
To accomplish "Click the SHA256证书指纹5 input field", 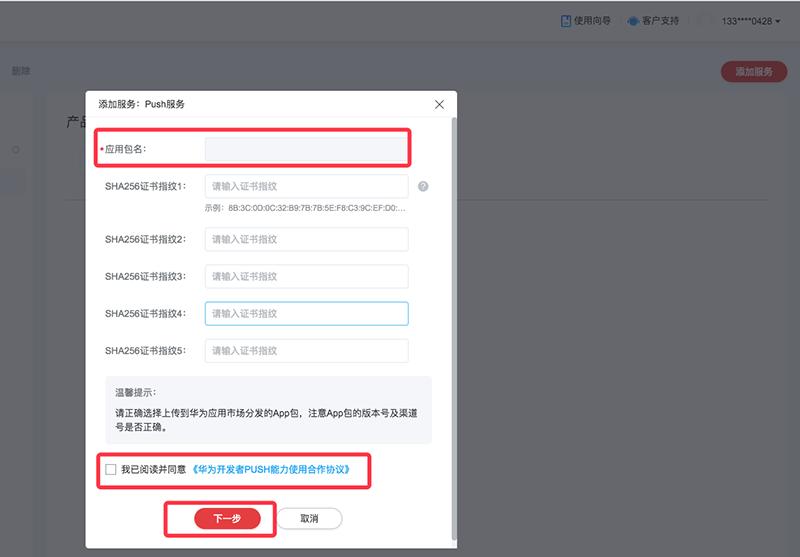I will point(306,351).
